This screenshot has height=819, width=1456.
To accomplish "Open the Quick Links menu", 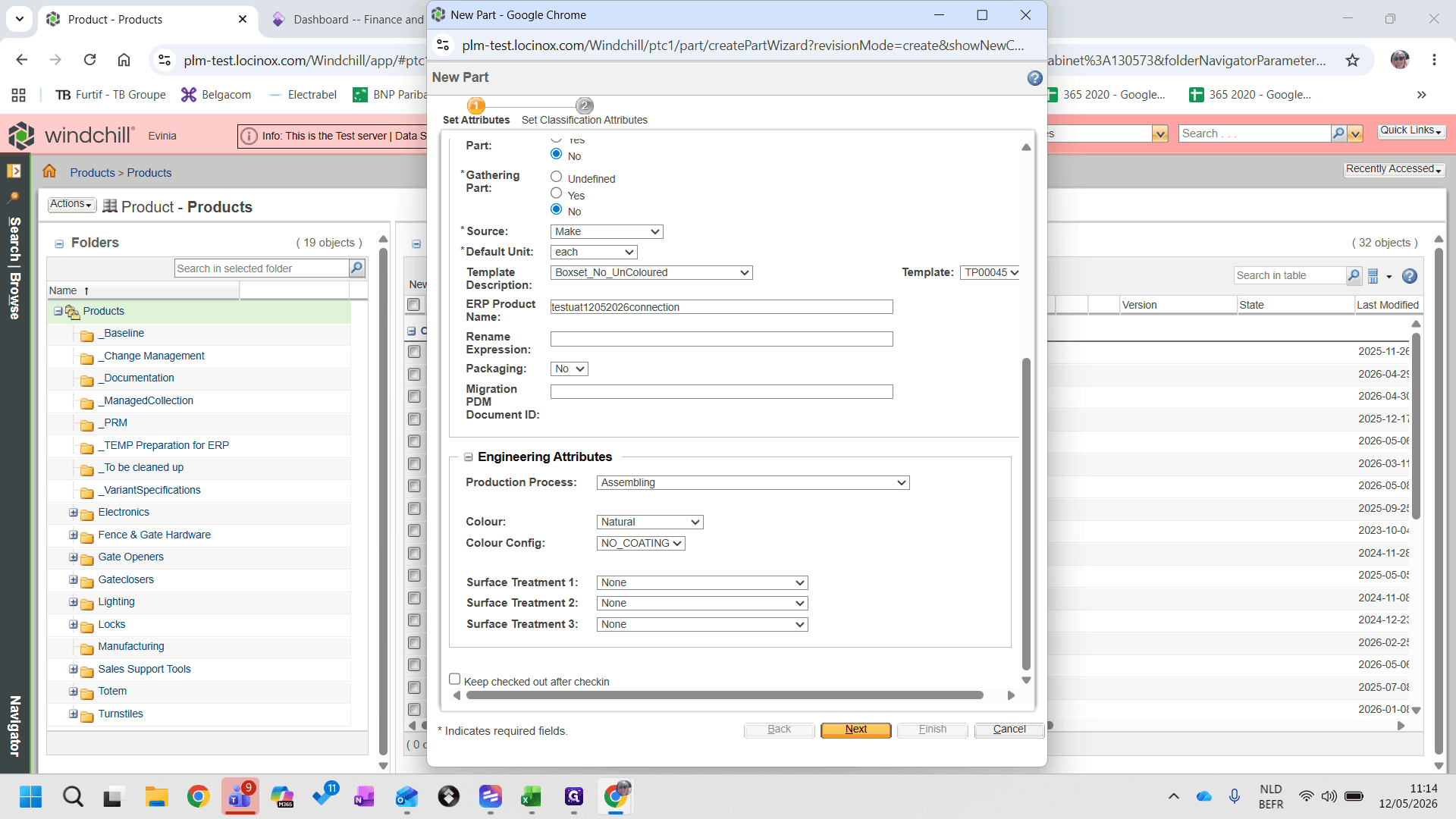I will pos(1410,130).
